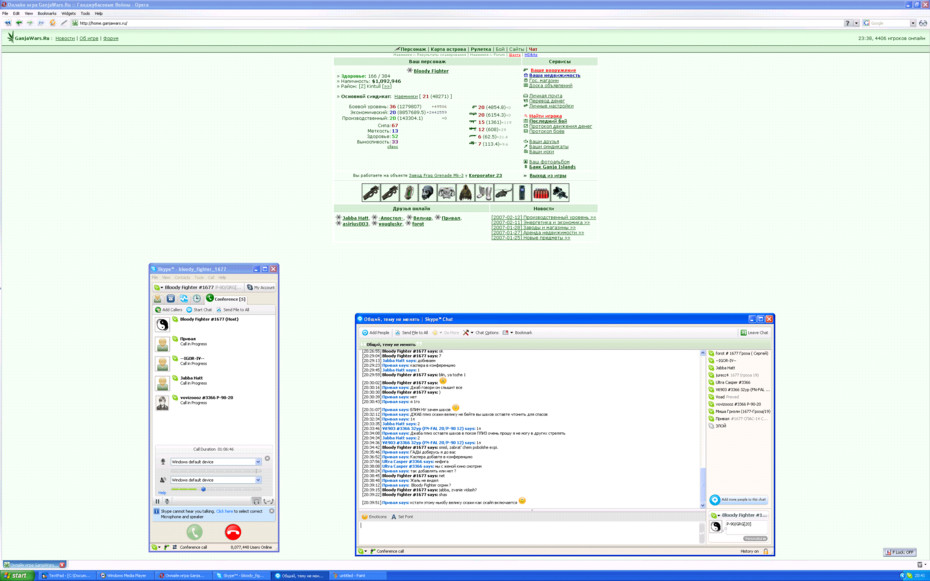Screen dimensions: 930x581
Task: Open the Bookmarks menu in Opera
Action: click(x=46, y=13)
